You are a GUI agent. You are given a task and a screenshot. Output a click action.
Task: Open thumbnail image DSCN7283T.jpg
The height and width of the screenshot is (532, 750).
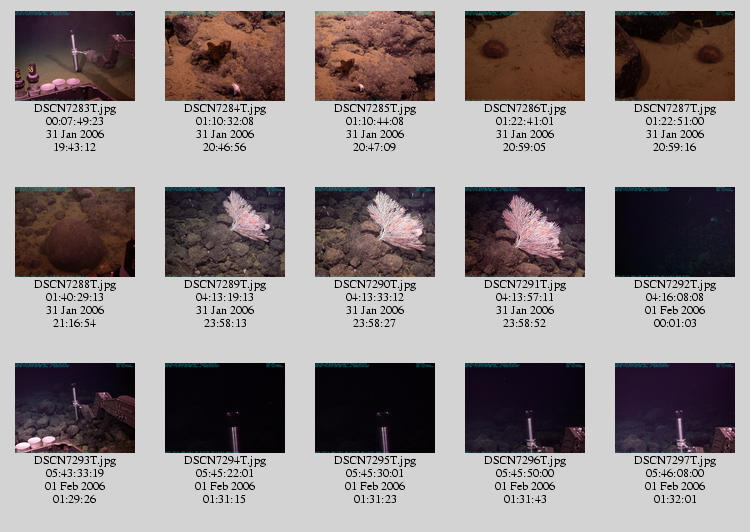[x=75, y=56]
